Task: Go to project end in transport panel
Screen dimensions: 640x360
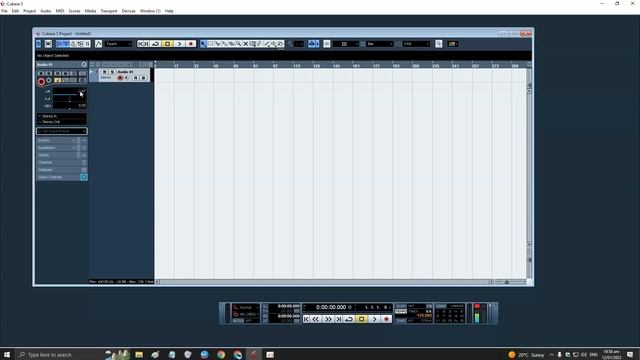Action: (338, 319)
